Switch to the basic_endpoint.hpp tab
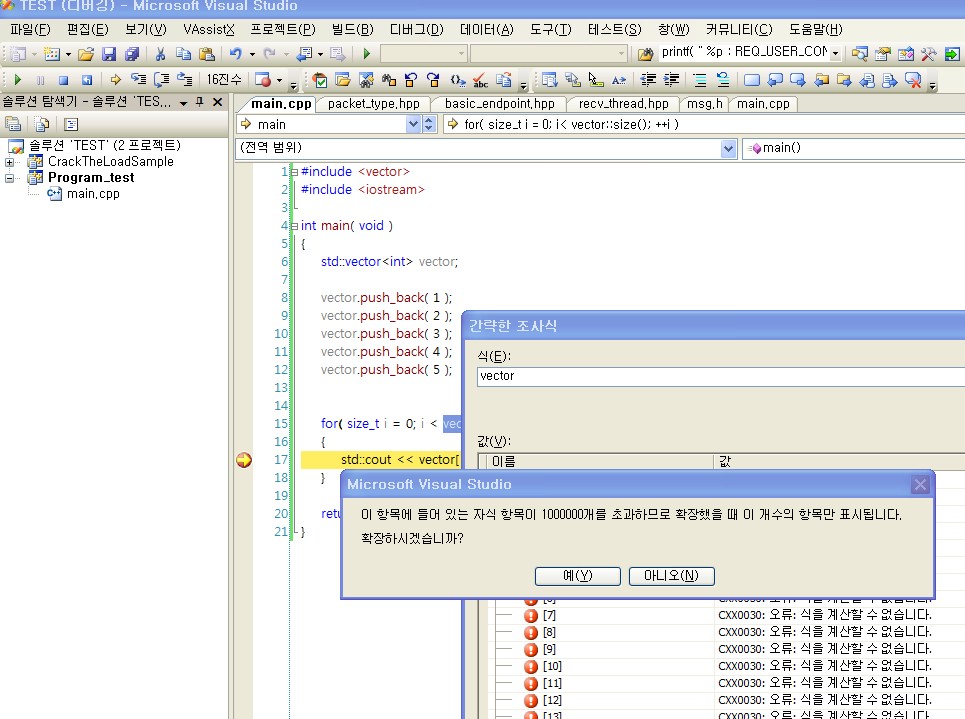This screenshot has width=965, height=719. (x=500, y=104)
